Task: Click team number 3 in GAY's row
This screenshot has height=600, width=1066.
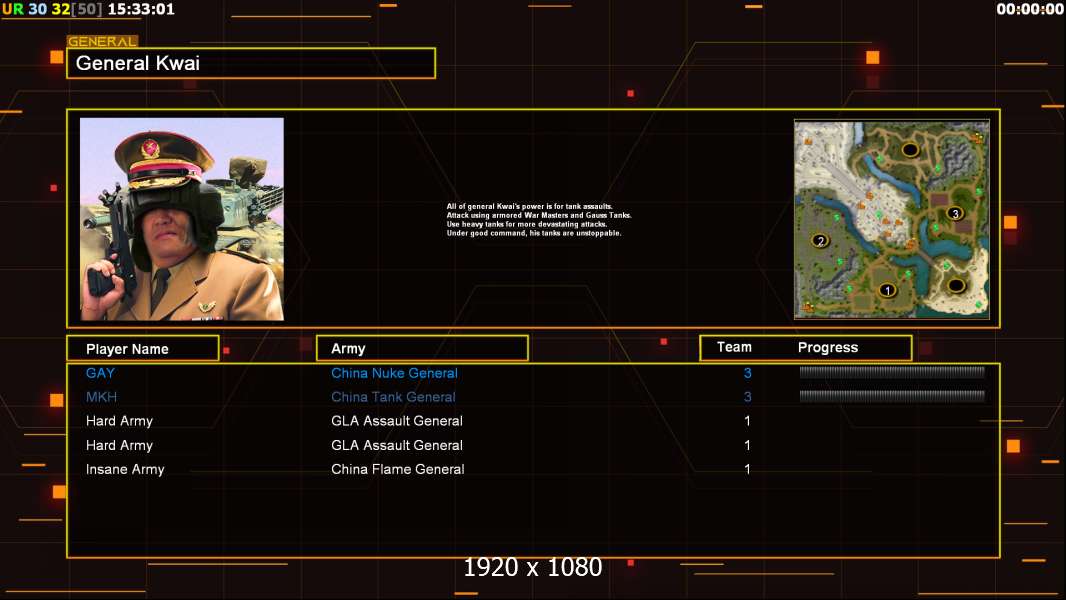Action: [748, 373]
